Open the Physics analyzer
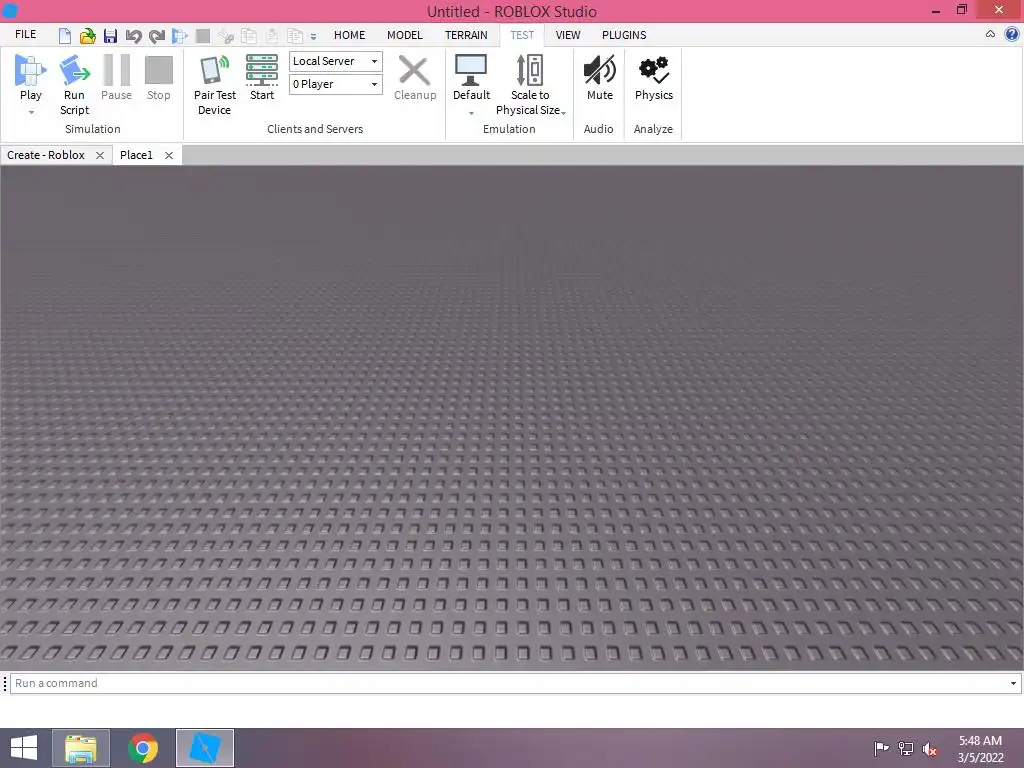This screenshot has height=768, width=1024. (654, 77)
